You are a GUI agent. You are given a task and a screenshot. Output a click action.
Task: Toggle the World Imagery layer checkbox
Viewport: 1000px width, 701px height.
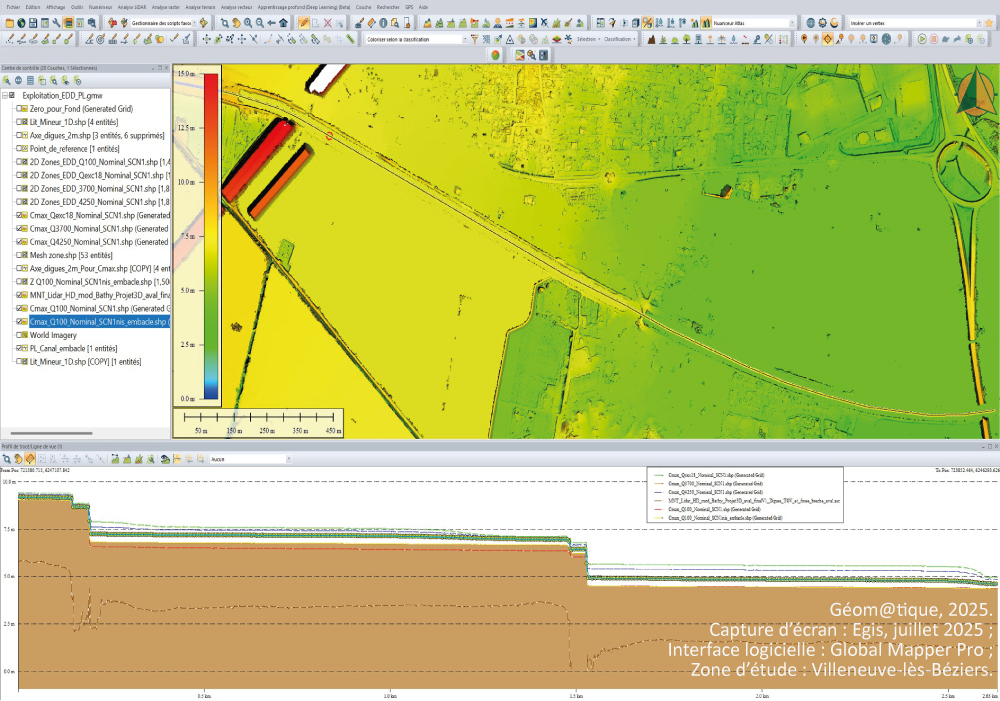click(21, 335)
